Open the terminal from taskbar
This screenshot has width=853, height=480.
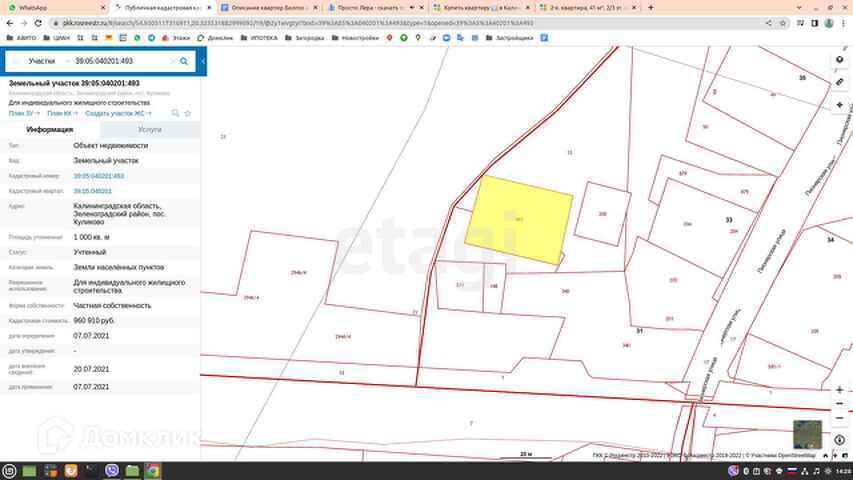click(x=91, y=471)
